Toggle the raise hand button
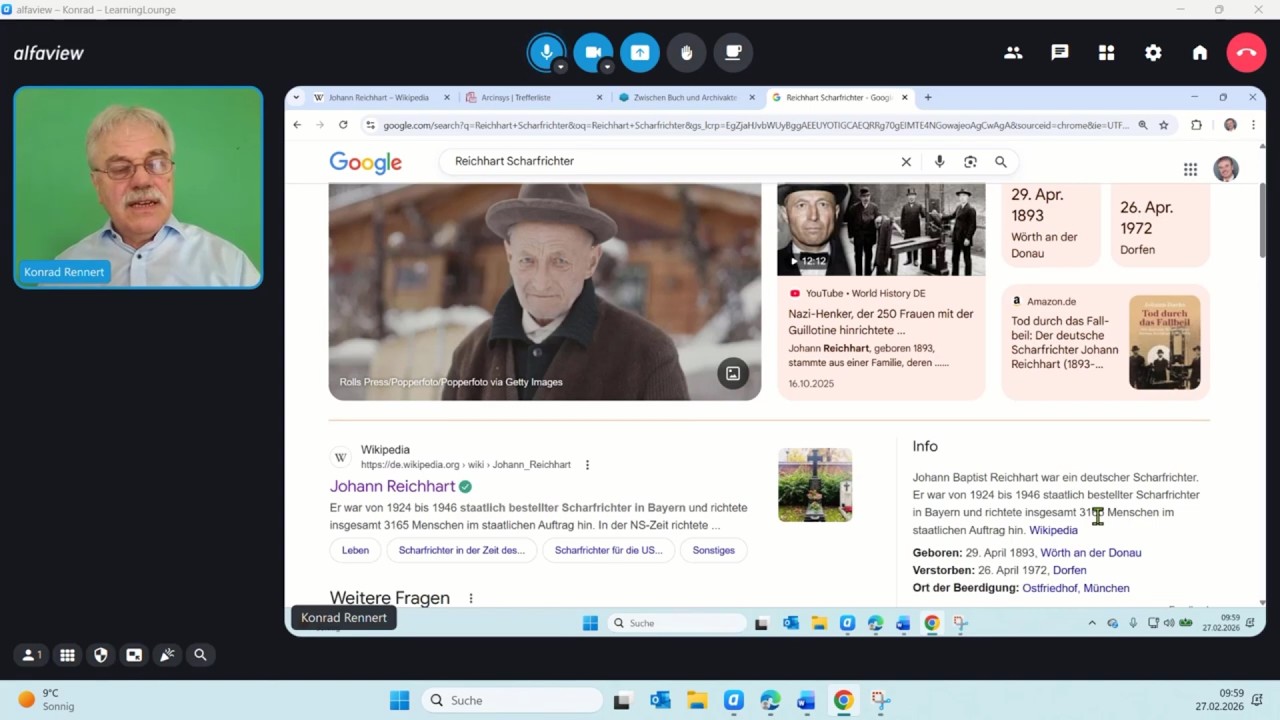Image resolution: width=1280 pixels, height=720 pixels. pyautogui.click(x=687, y=53)
